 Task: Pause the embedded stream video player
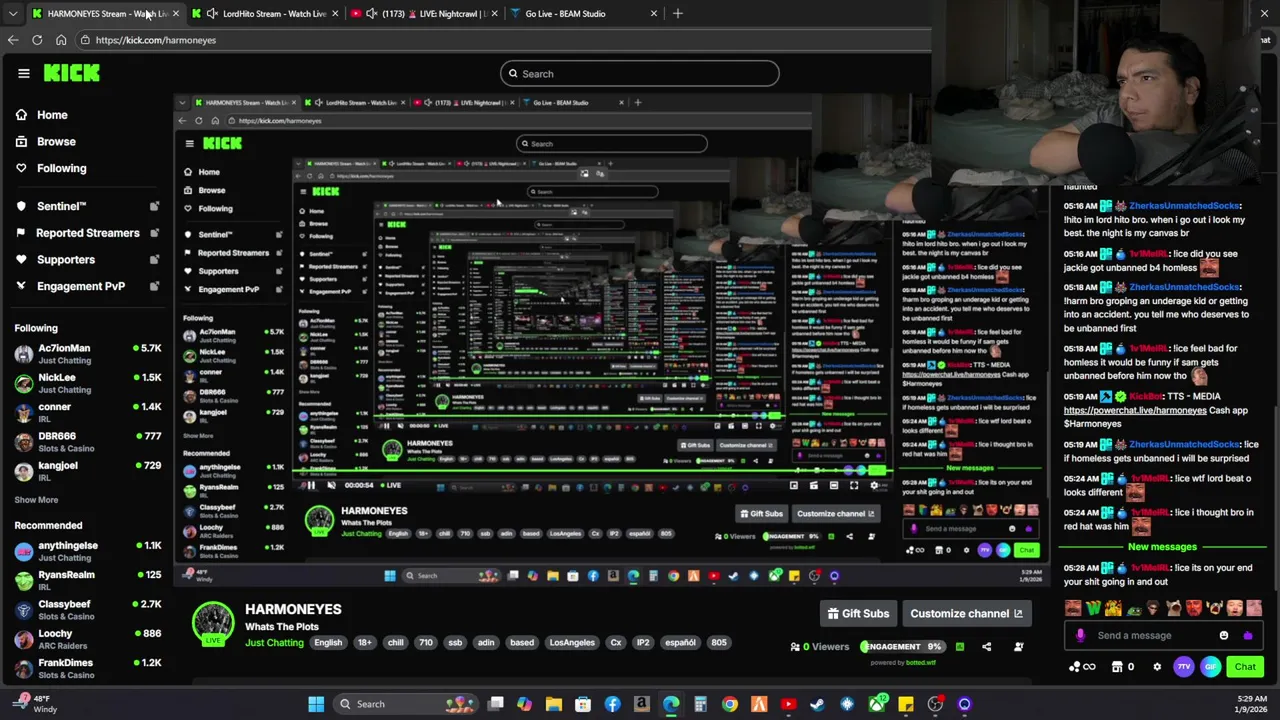point(311,485)
